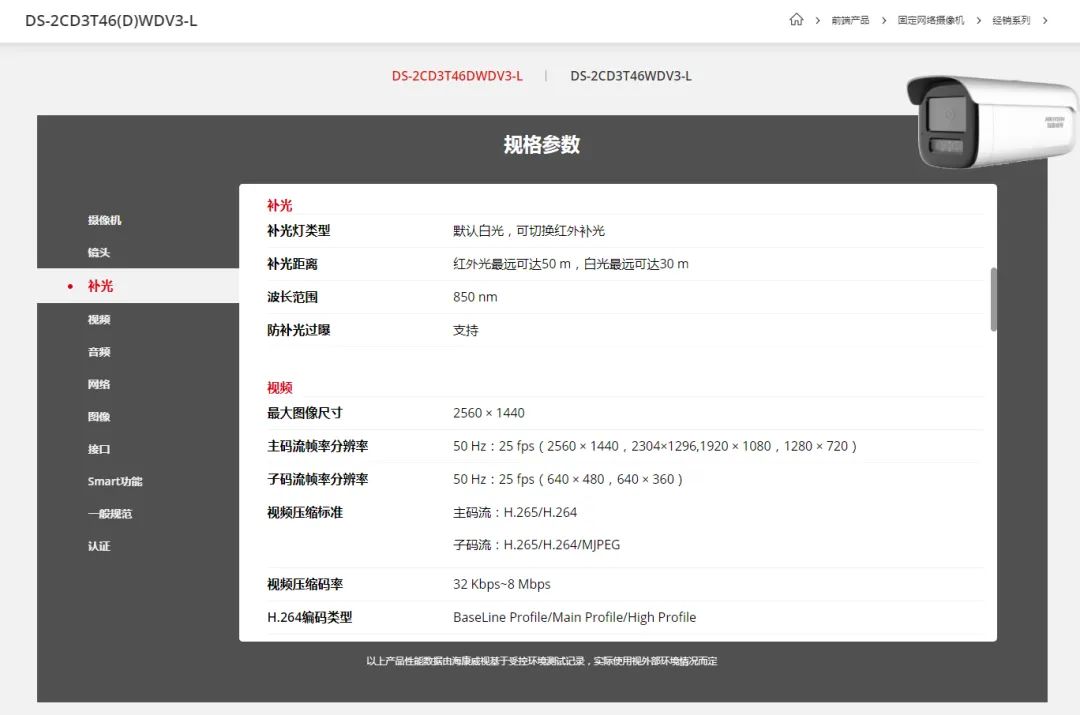Click the home icon in breadcrumb
The image size is (1080, 715).
[x=796, y=20]
